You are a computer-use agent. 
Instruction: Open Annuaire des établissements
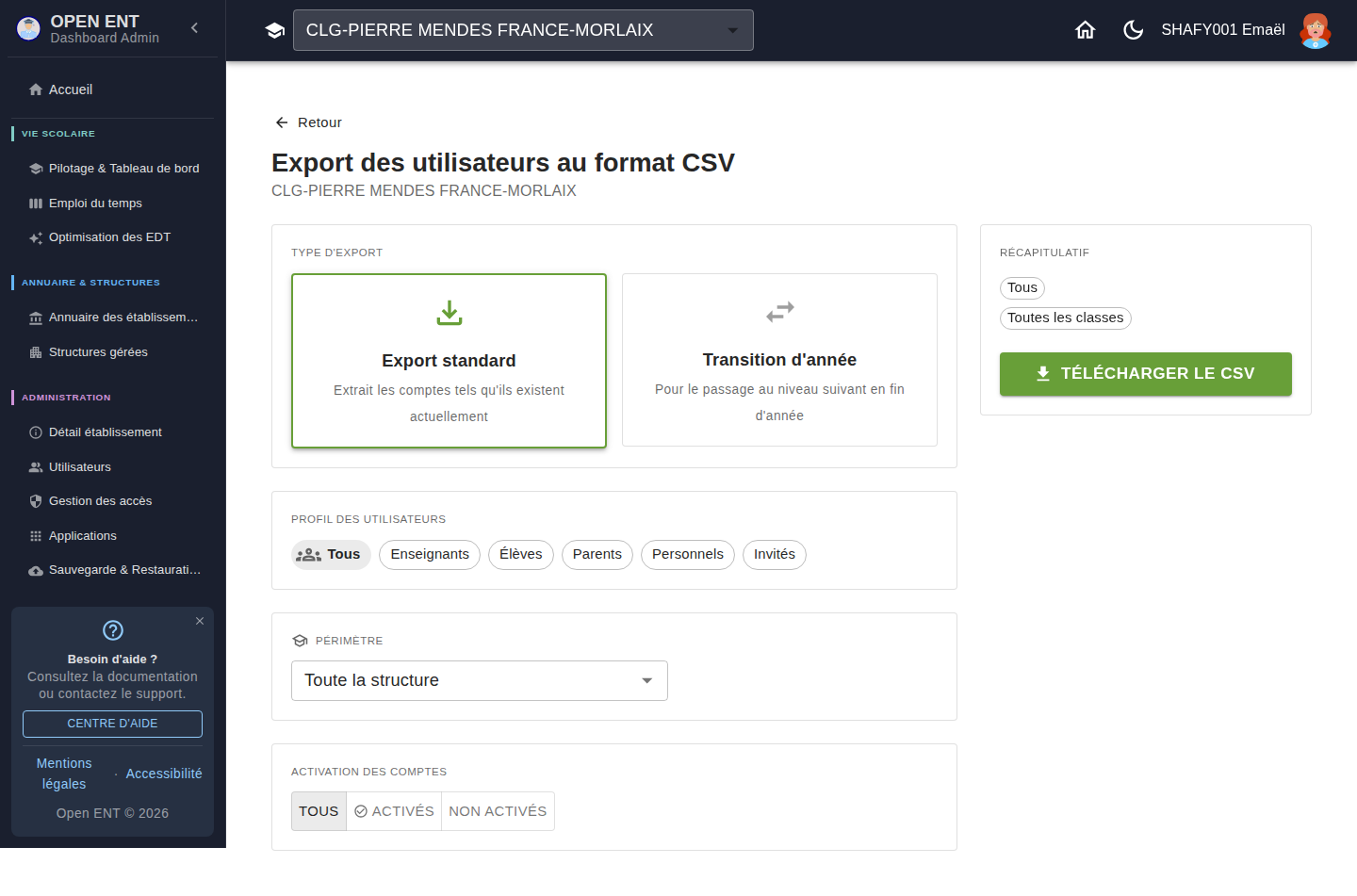113,318
